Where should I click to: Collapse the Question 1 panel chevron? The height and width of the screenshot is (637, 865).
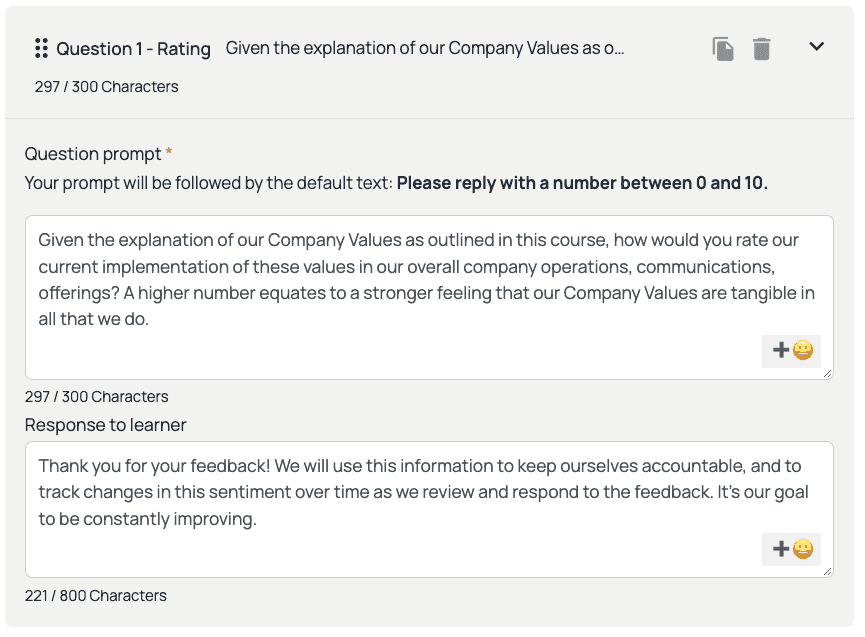[x=816, y=47]
